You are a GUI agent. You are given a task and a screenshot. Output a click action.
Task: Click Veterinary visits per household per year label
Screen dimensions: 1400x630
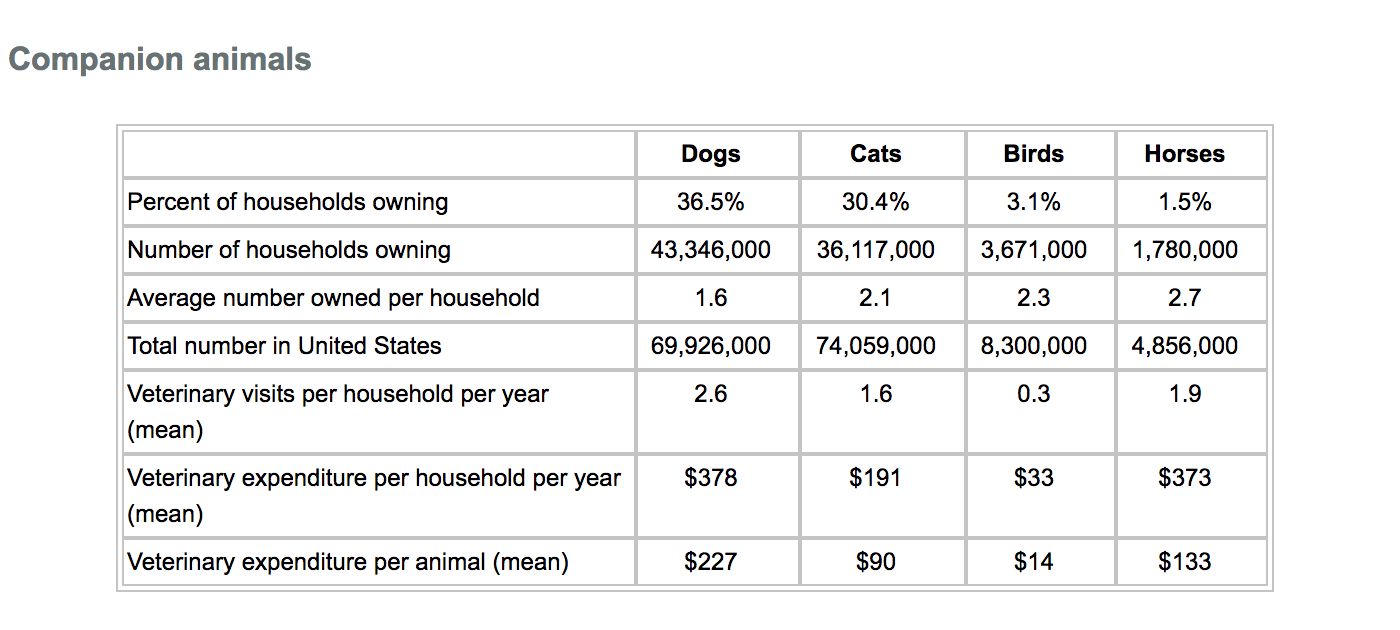338,394
